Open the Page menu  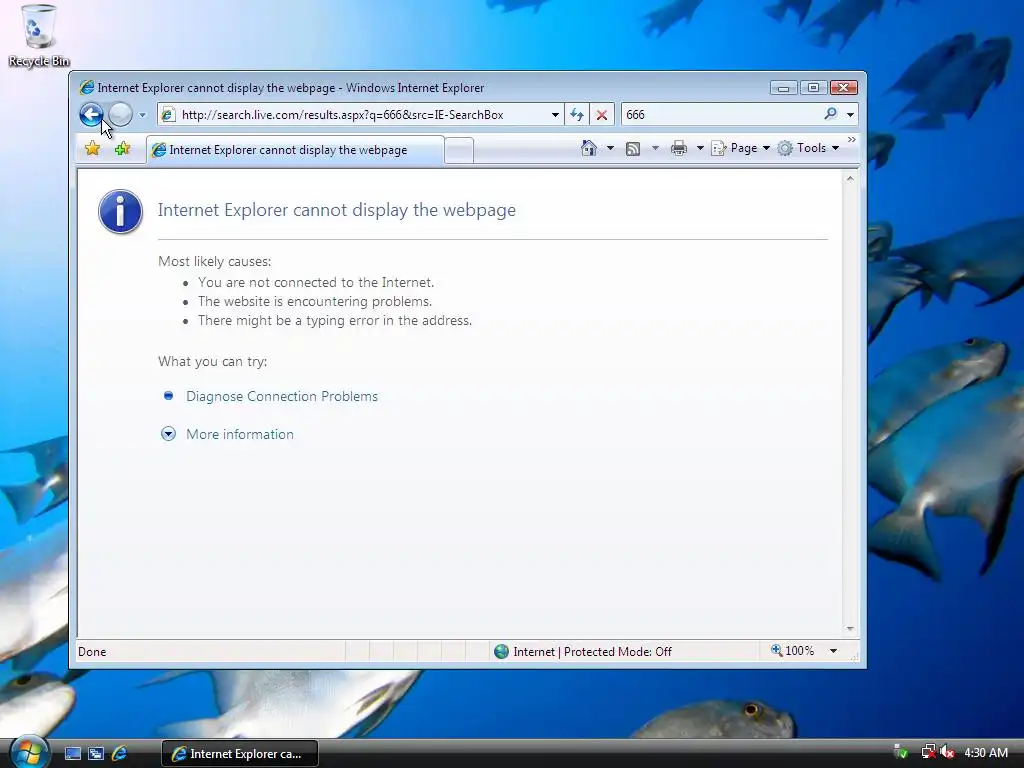741,148
